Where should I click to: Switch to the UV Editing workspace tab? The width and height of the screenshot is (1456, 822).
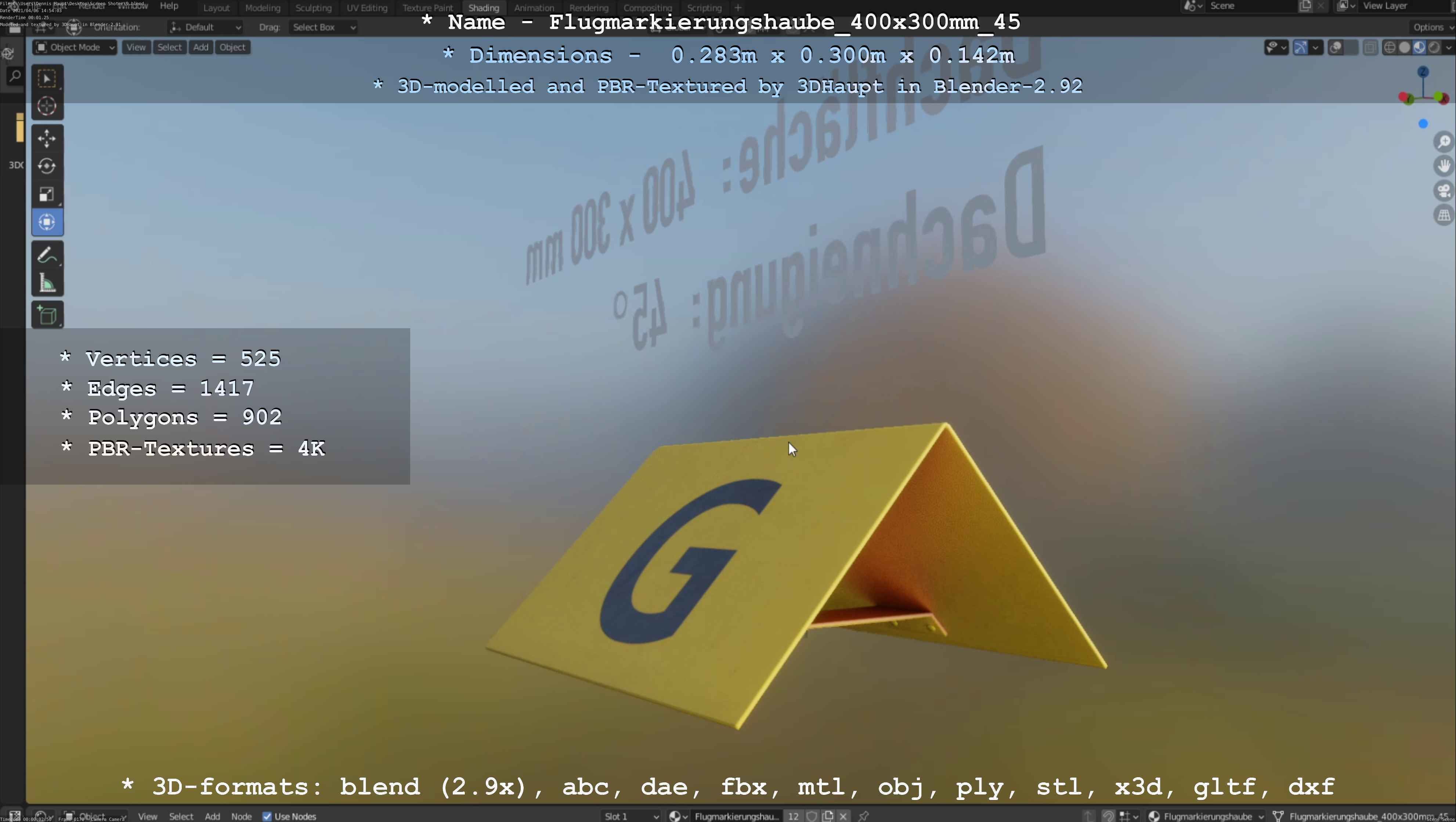point(367,8)
